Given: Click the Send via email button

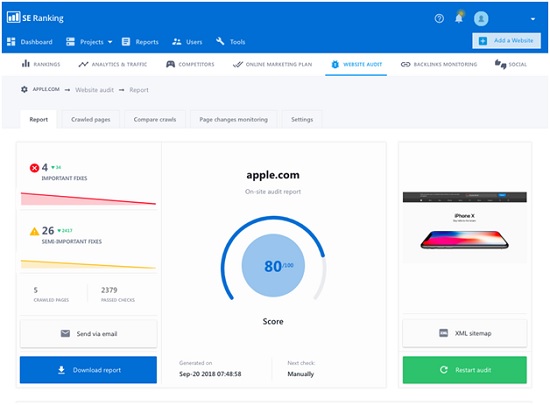Looking at the screenshot, I should click(x=88, y=333).
